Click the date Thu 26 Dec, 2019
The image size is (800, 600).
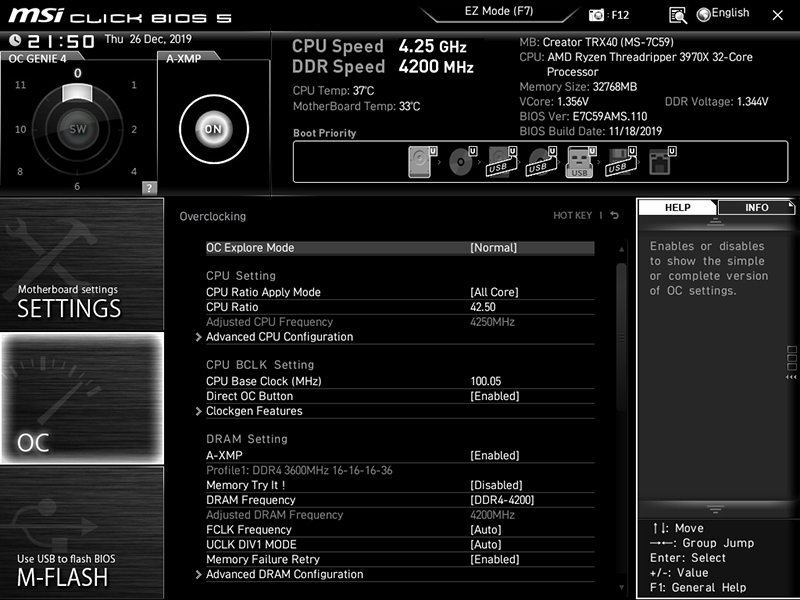tap(148, 39)
